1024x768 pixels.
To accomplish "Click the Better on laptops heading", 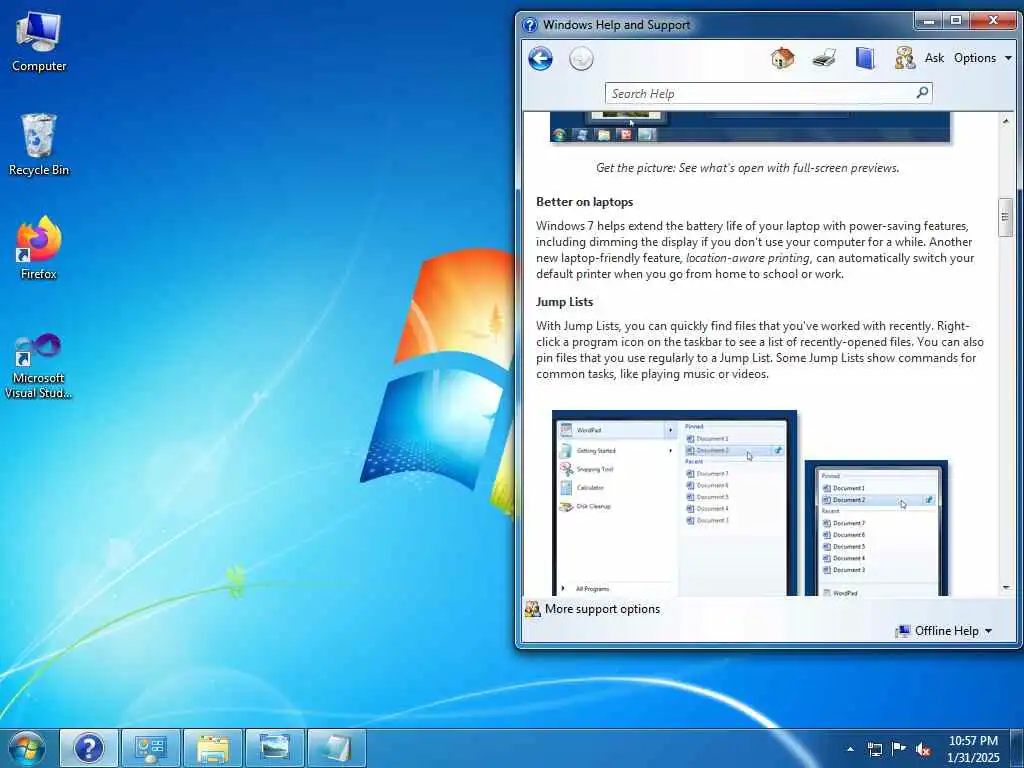I will [x=584, y=202].
